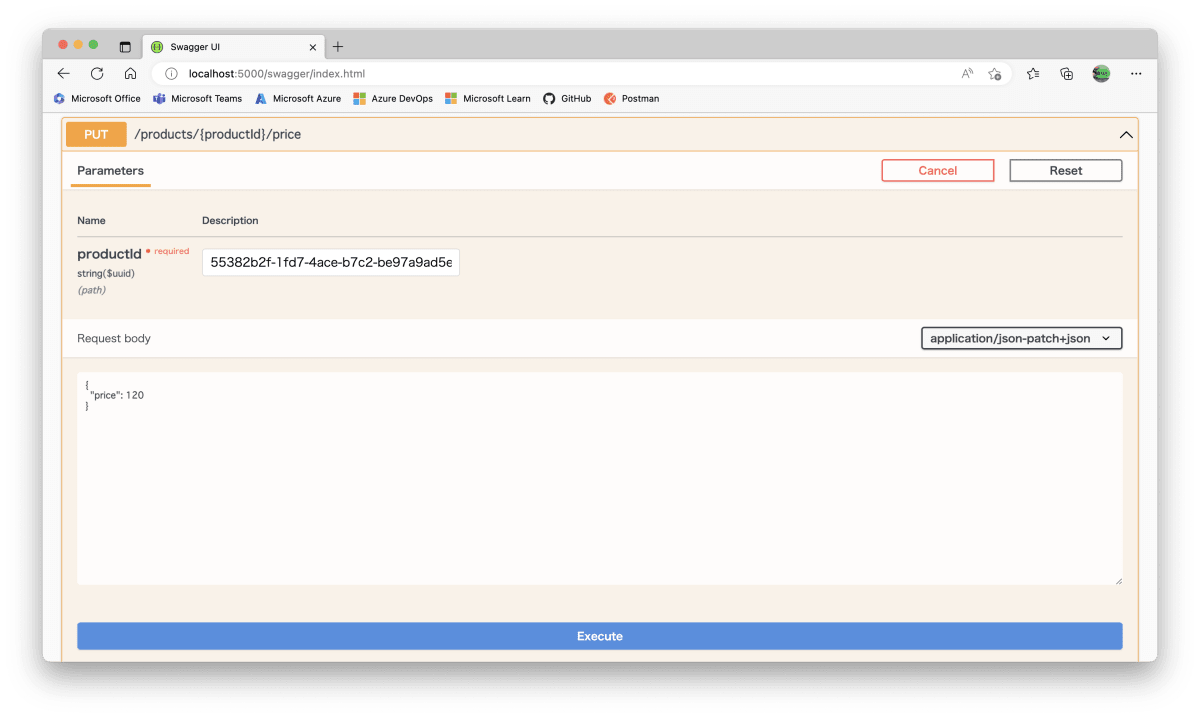Execute the PUT request
The height and width of the screenshot is (718, 1200).
[x=599, y=636]
